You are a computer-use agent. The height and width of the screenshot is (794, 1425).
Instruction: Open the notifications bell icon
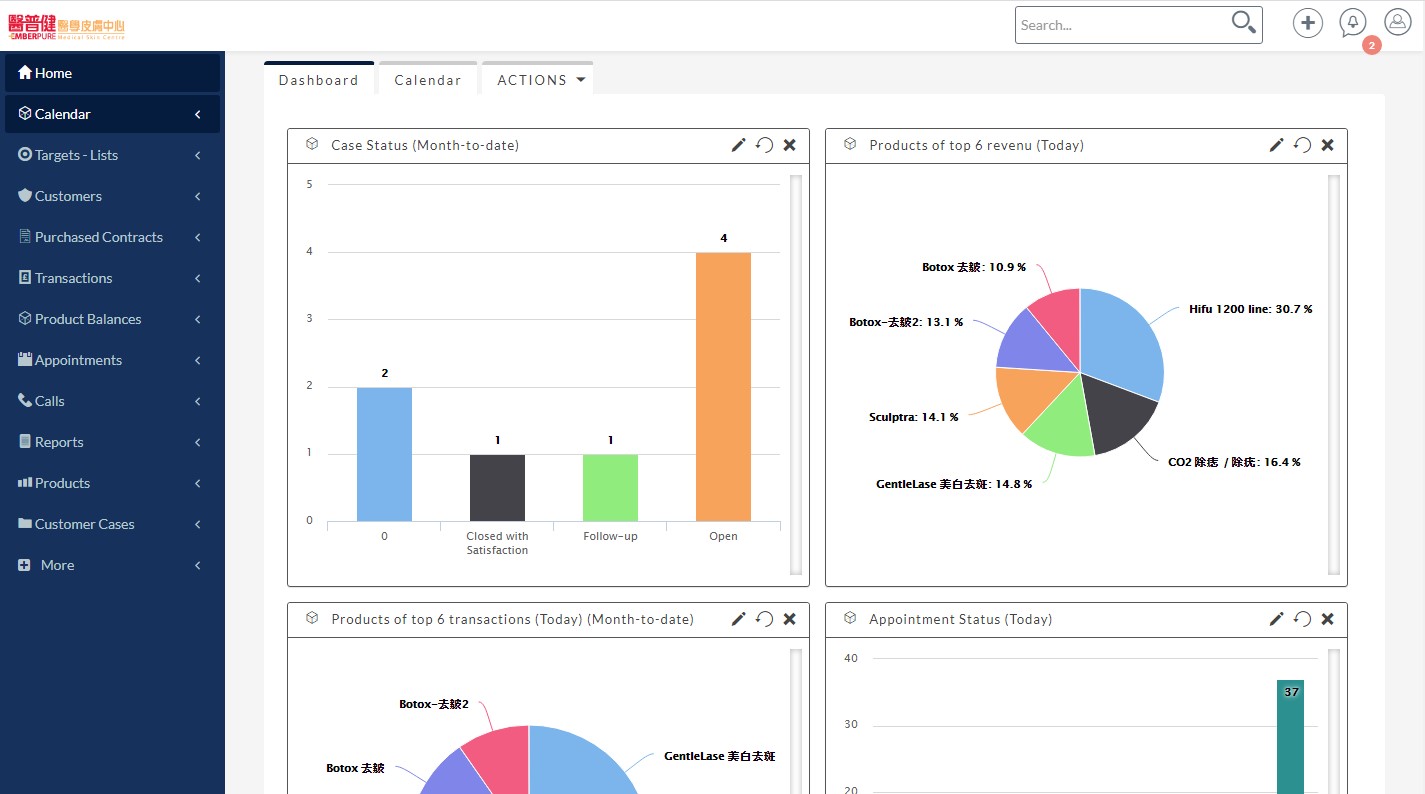pyautogui.click(x=1353, y=23)
